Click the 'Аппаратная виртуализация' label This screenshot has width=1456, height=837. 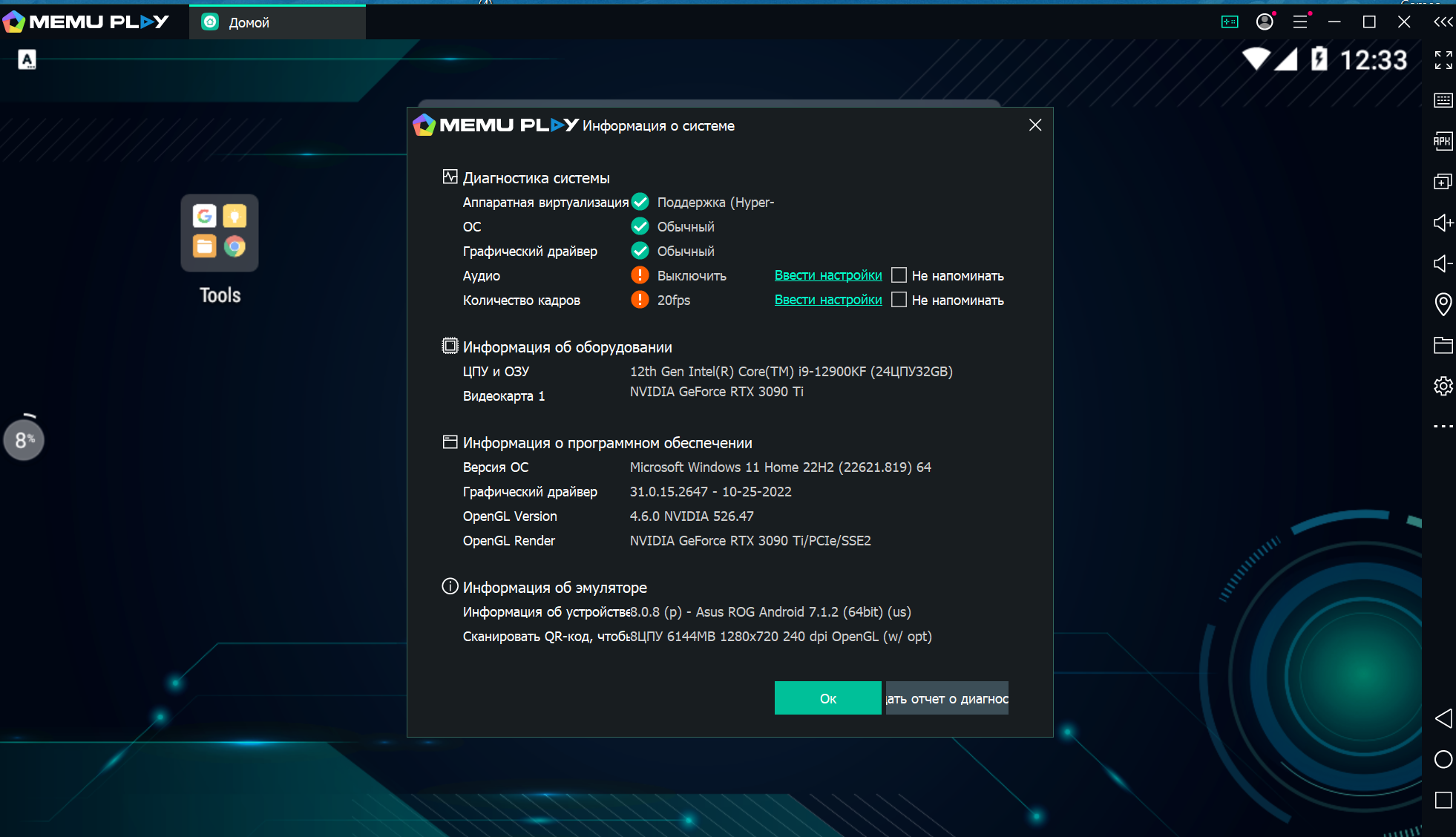coord(545,203)
